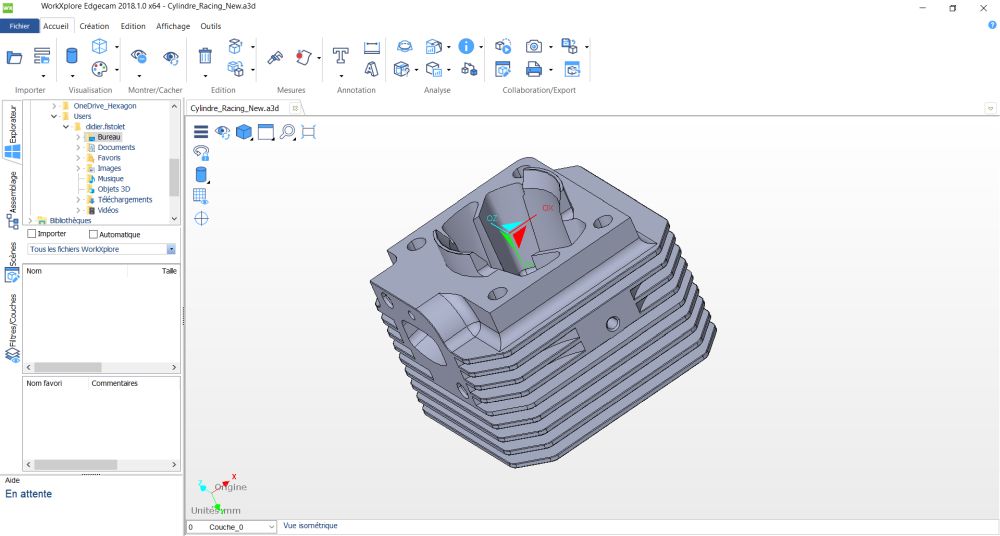Click the hamburger menu icon in viewport
Screen dimensions: 1000x536
click(201, 132)
